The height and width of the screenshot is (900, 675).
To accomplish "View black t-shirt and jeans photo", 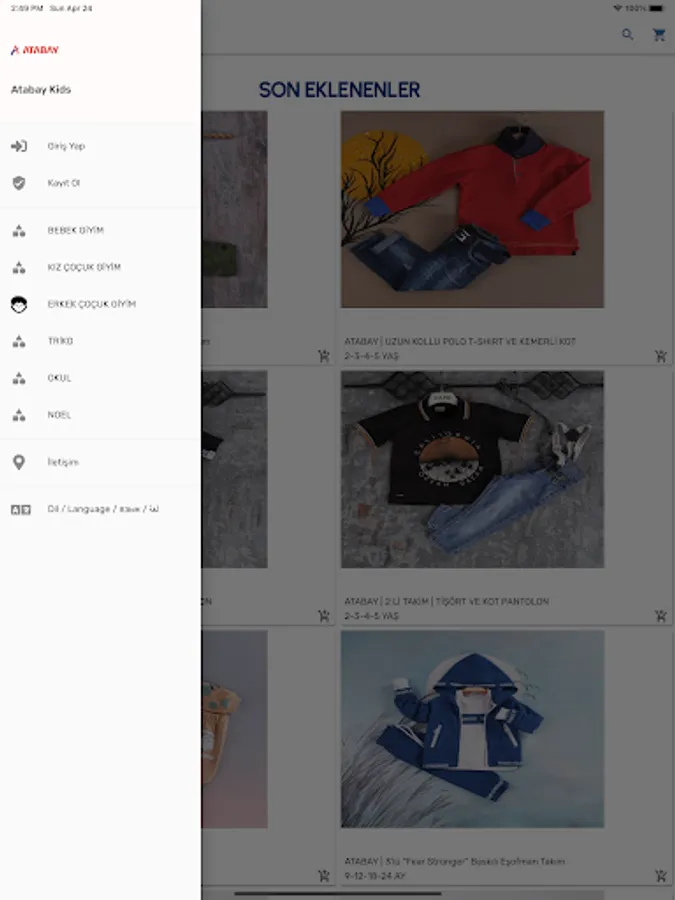I will 472,470.
